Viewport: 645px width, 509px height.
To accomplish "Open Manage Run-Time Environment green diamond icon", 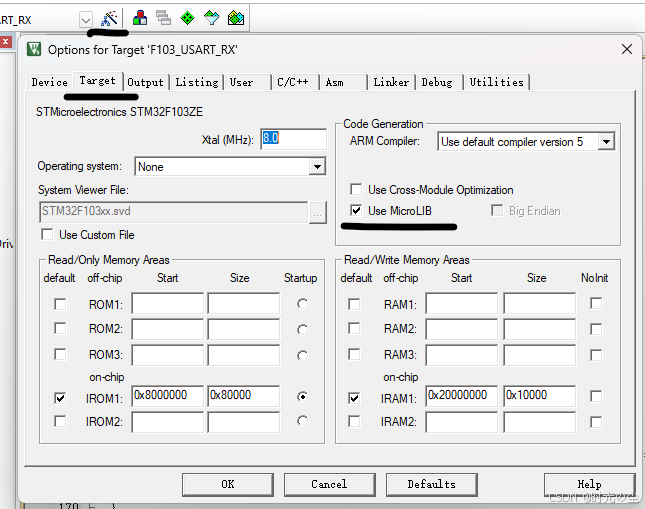I will tap(188, 18).
